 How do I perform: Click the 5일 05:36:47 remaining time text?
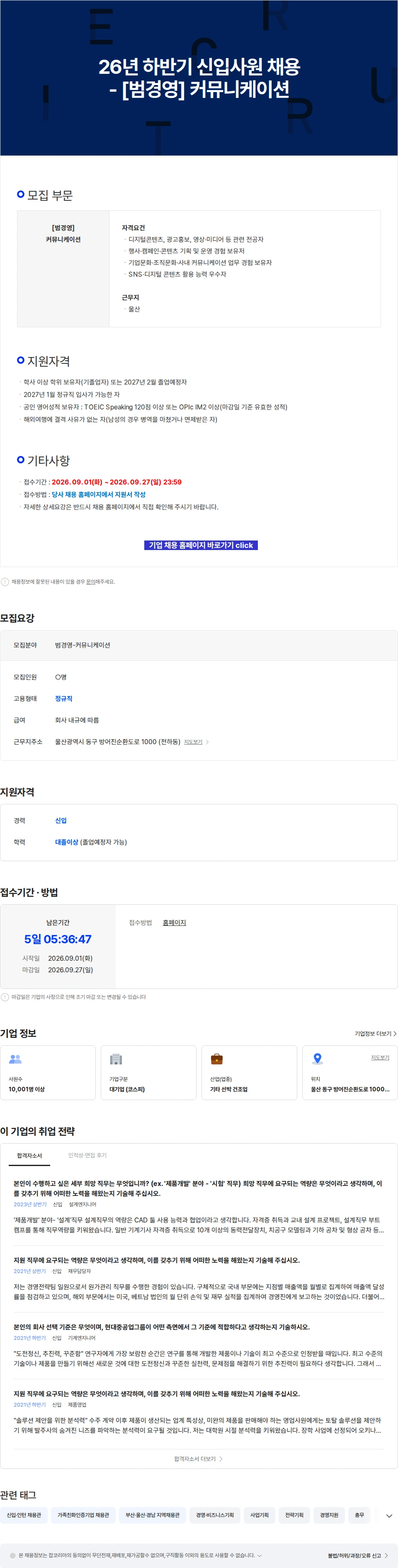(x=58, y=939)
